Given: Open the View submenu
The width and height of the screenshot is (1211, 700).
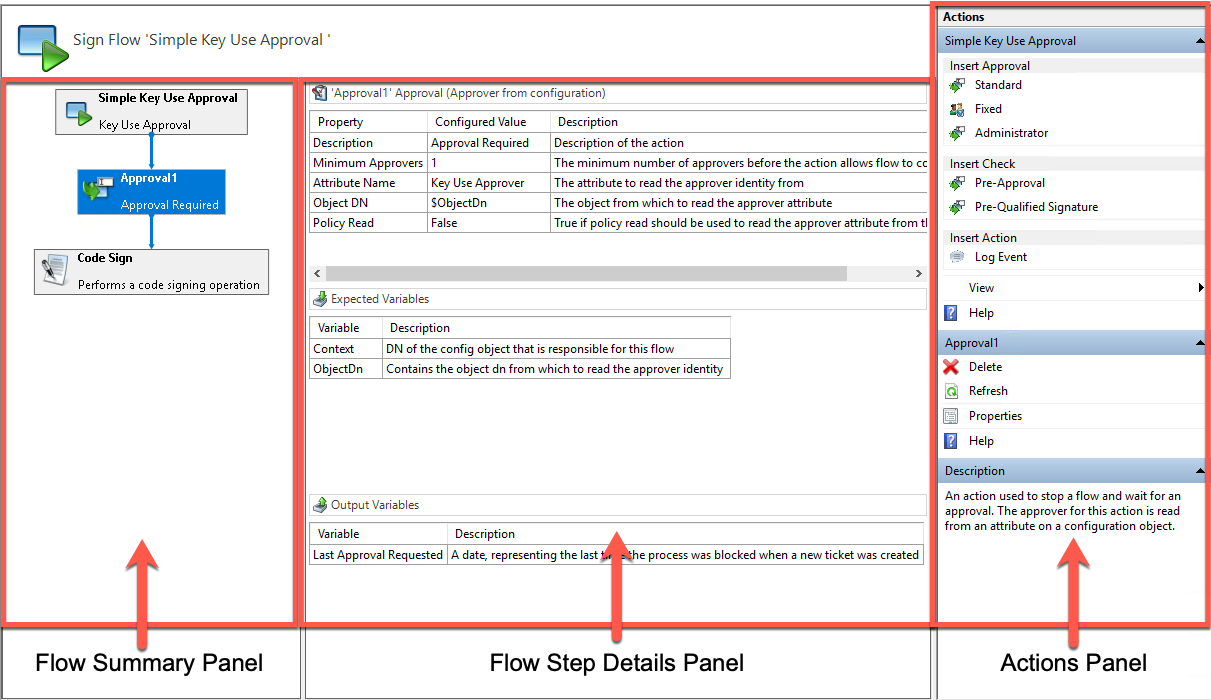Looking at the screenshot, I should [981, 288].
